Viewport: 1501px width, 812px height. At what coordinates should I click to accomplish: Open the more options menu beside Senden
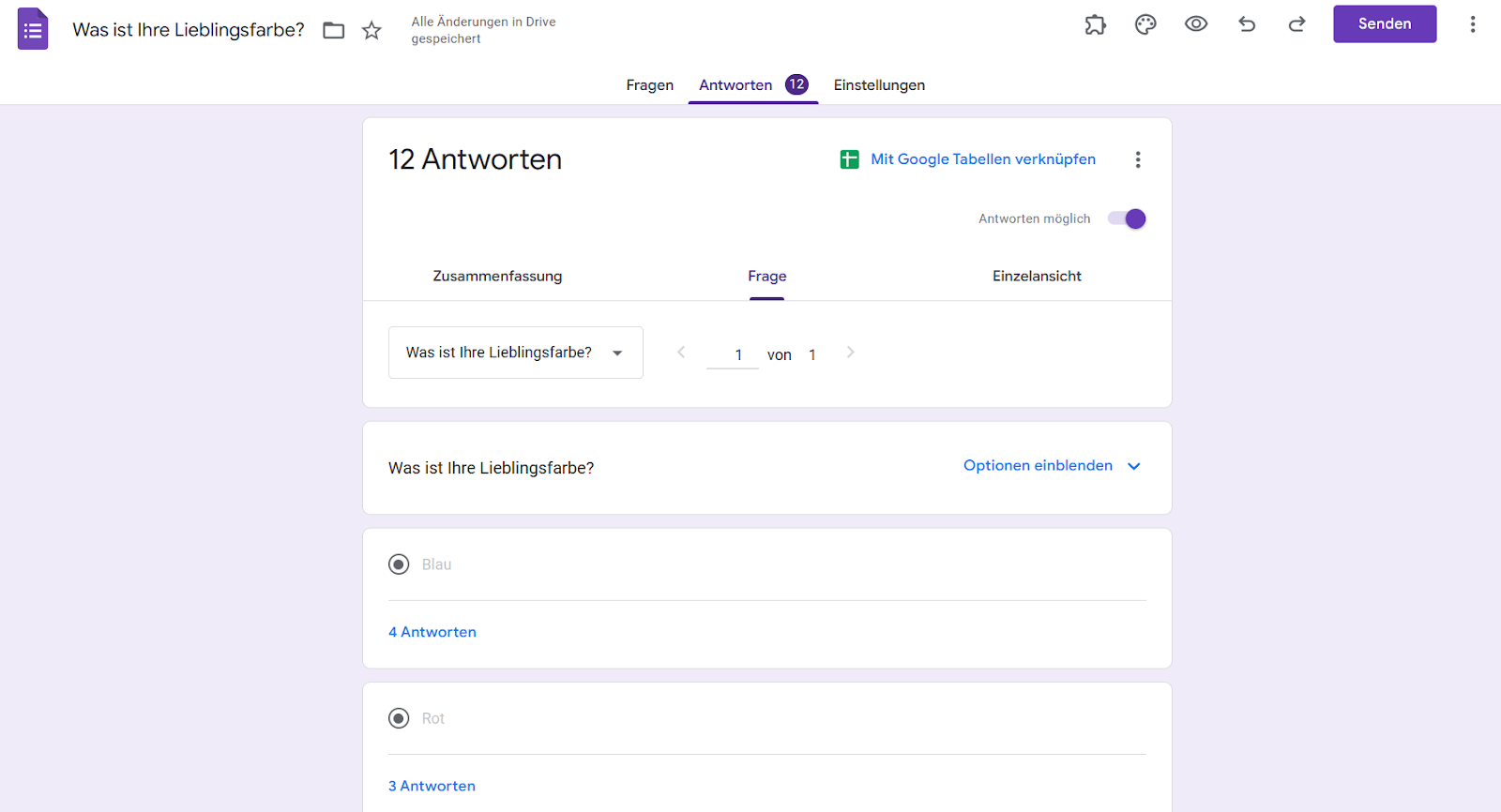1472,24
